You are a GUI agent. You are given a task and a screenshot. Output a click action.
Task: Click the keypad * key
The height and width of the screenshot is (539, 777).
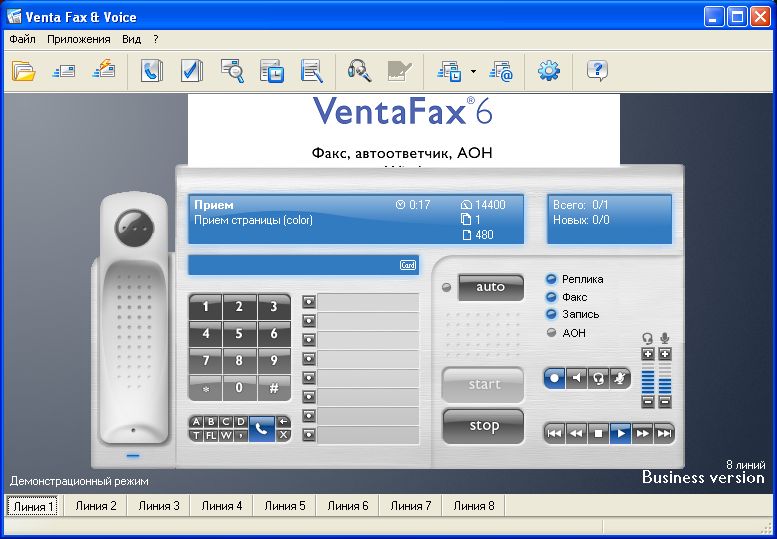pos(205,387)
